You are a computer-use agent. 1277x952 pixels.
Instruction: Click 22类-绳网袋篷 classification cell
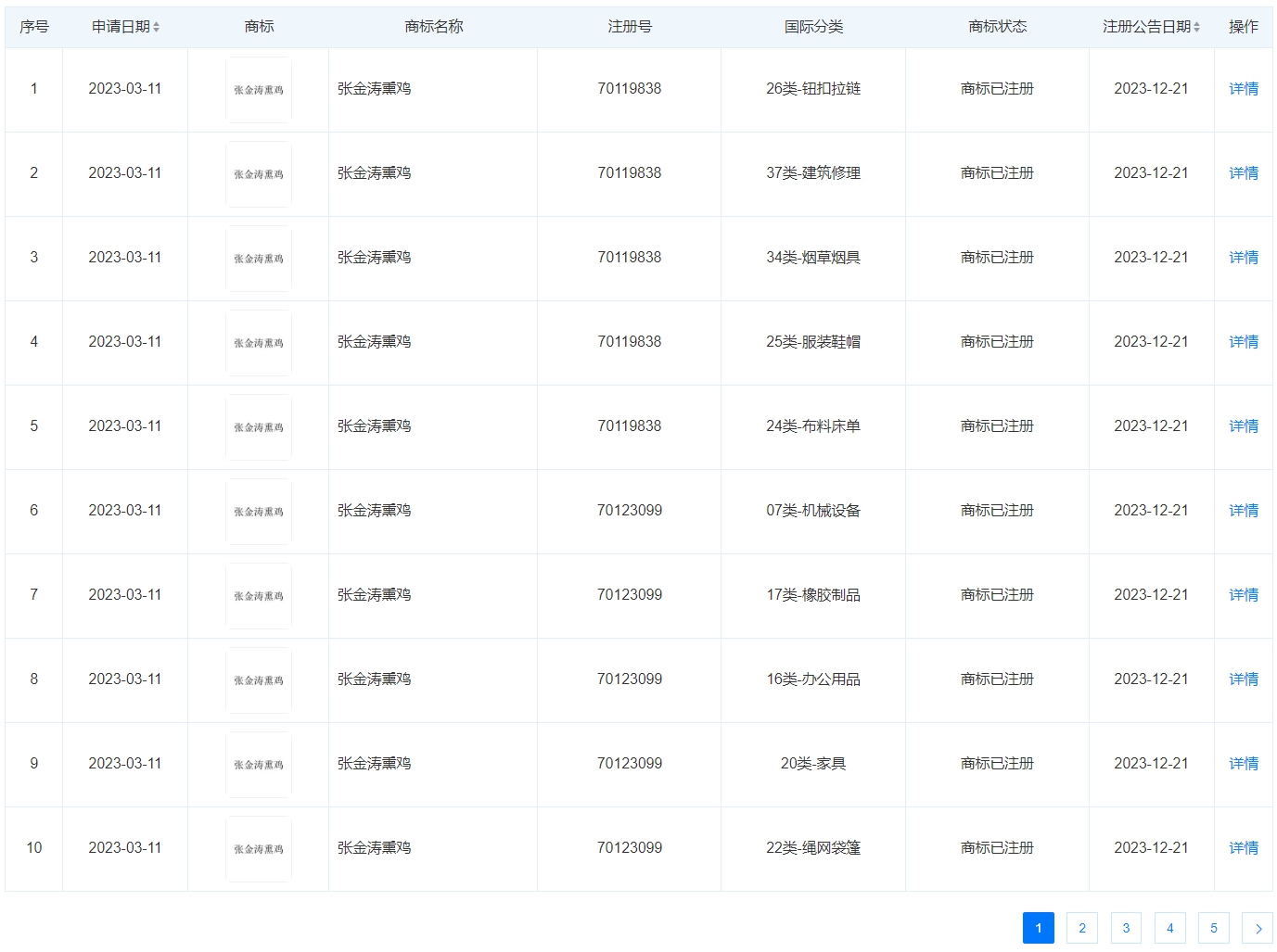tap(813, 848)
